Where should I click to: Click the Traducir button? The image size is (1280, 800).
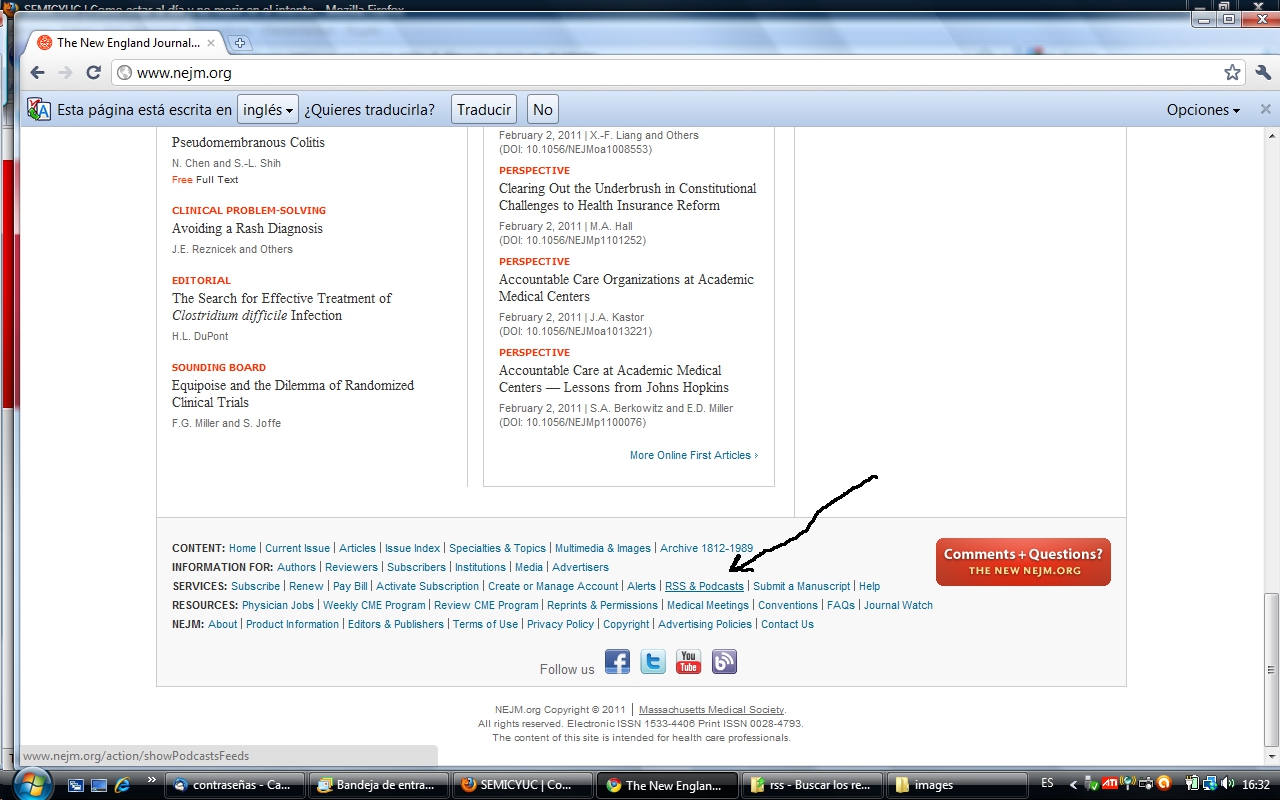pyautogui.click(x=484, y=109)
